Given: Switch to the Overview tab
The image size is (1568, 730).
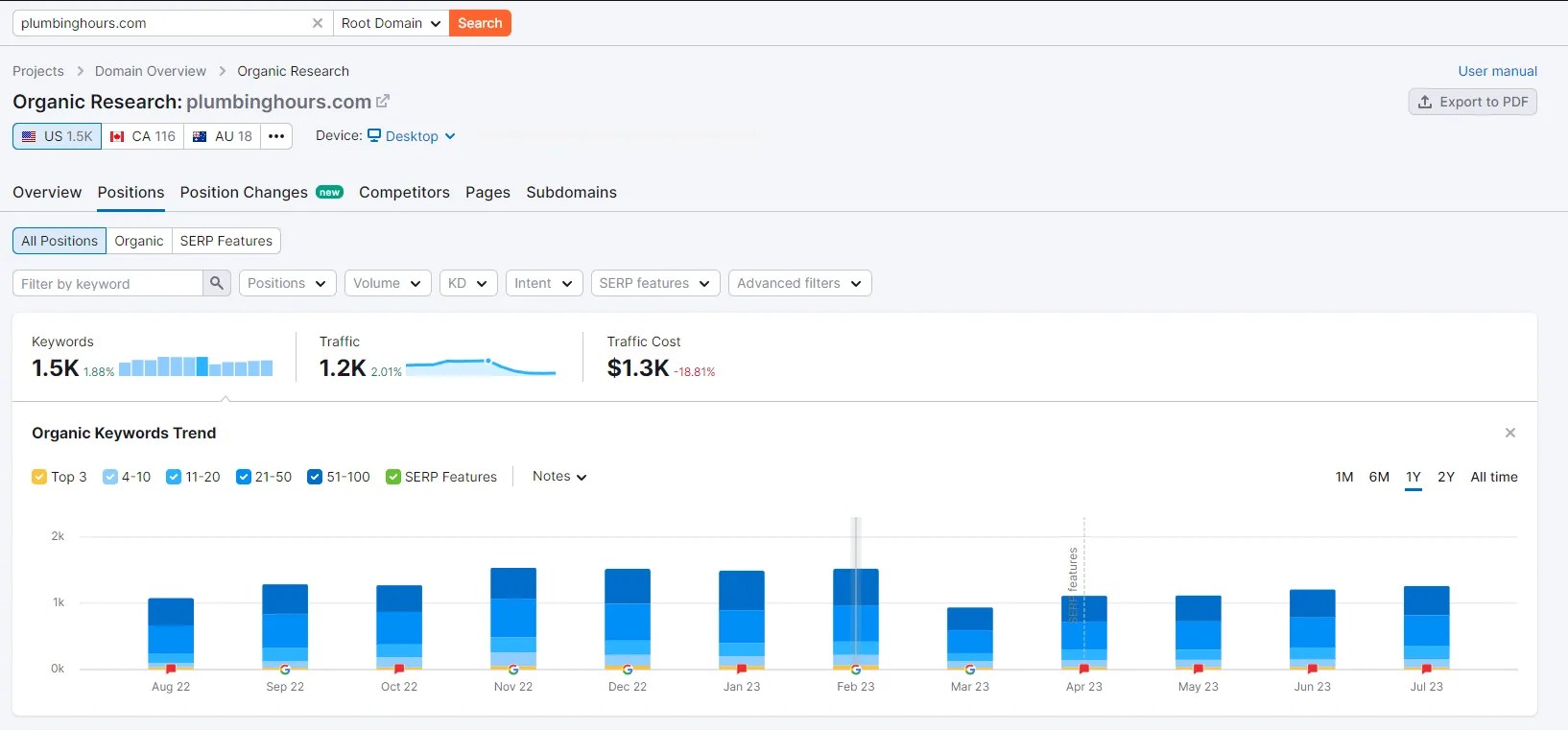Looking at the screenshot, I should click(47, 192).
